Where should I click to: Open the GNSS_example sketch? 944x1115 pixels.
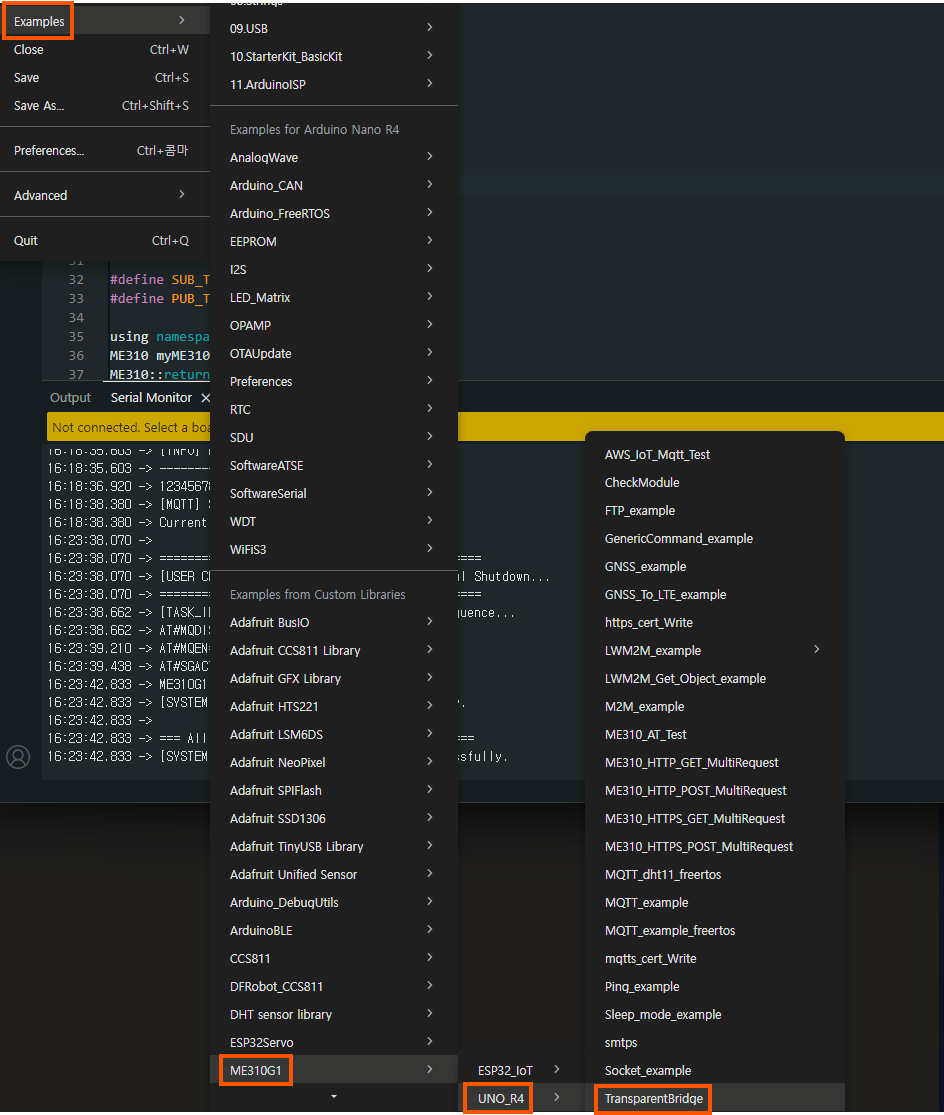pyautogui.click(x=714, y=566)
